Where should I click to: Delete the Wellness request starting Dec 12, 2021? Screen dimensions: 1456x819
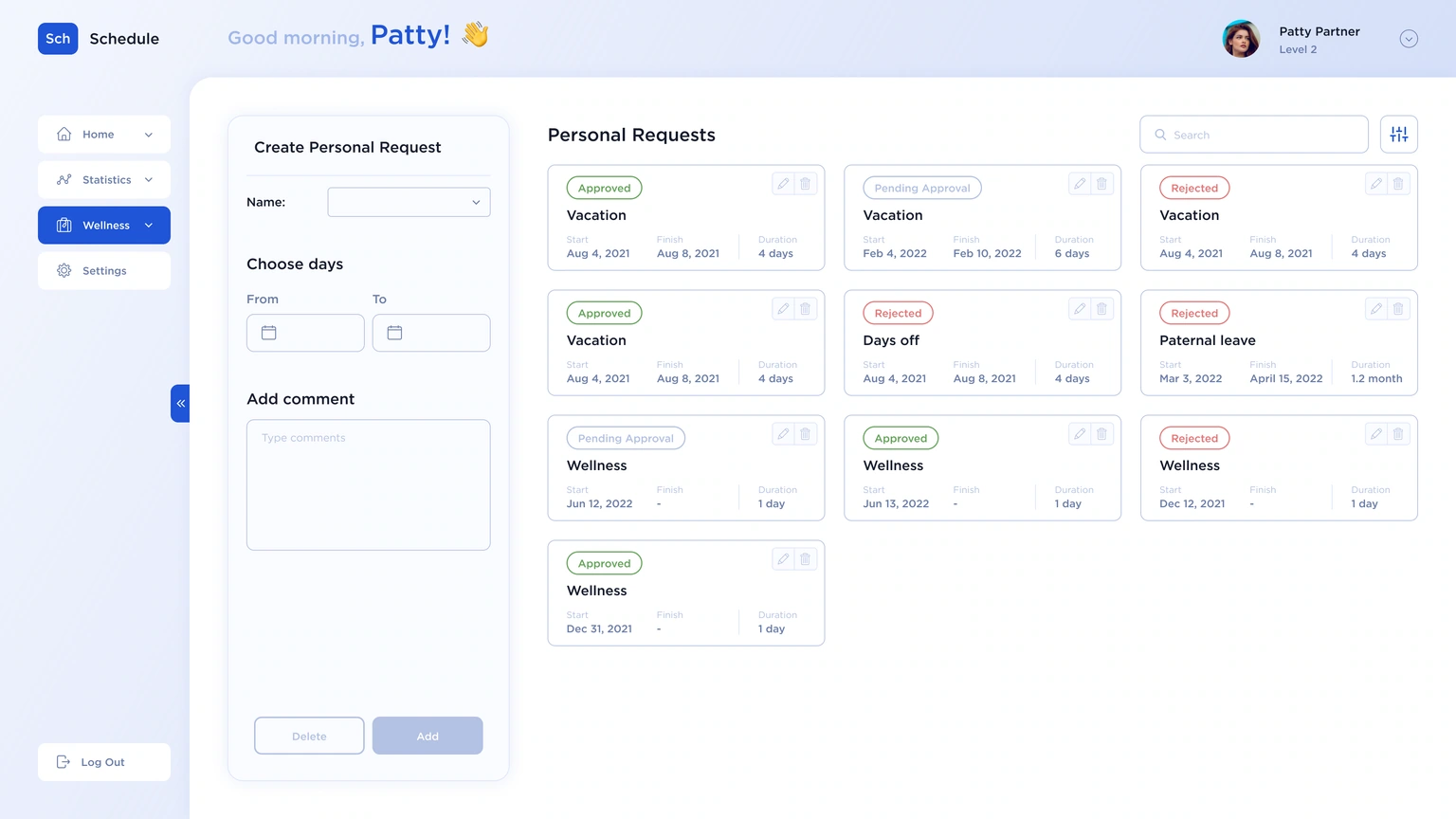tap(1398, 434)
